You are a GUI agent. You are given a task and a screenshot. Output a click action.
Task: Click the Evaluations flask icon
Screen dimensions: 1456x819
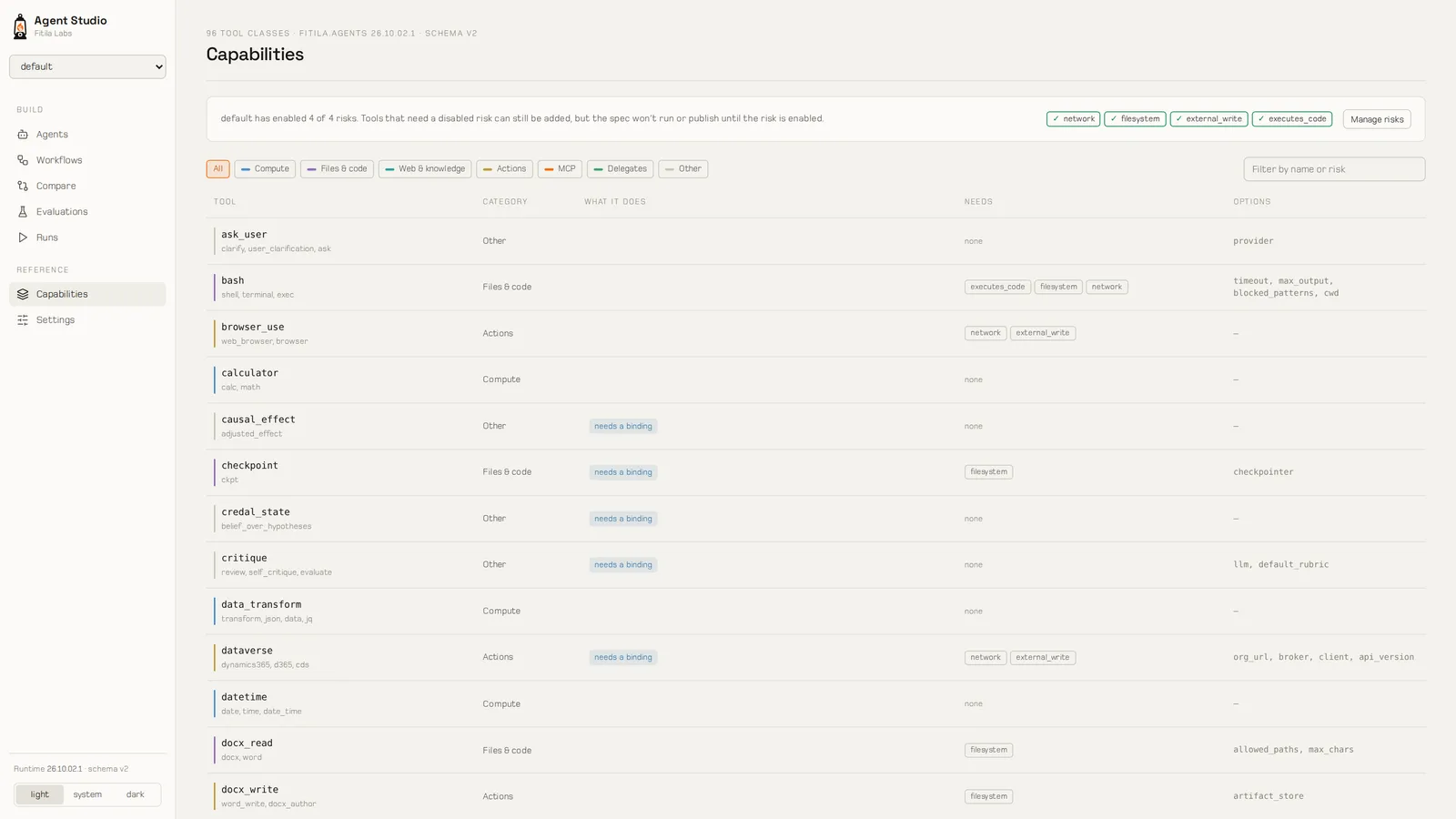(x=23, y=212)
